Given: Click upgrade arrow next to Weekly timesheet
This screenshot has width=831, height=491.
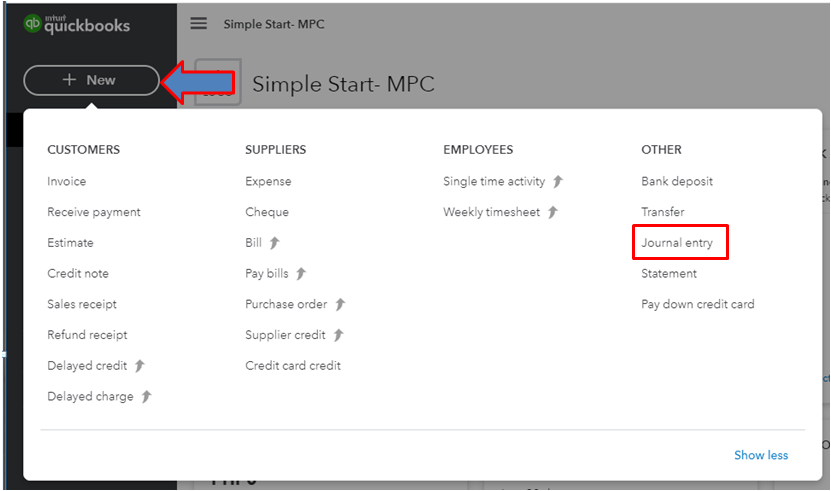Looking at the screenshot, I should [x=553, y=212].
